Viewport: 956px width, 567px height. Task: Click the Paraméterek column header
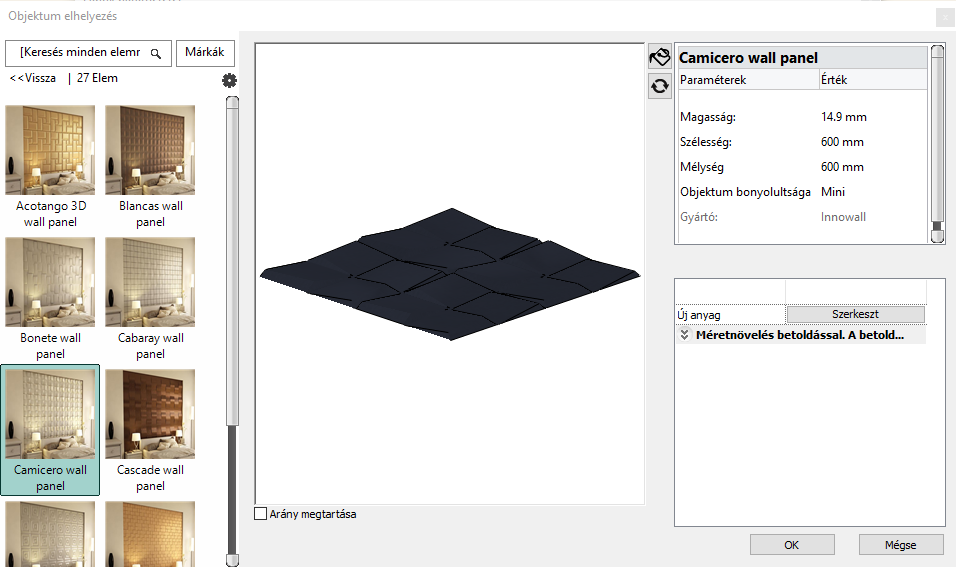tap(749, 80)
